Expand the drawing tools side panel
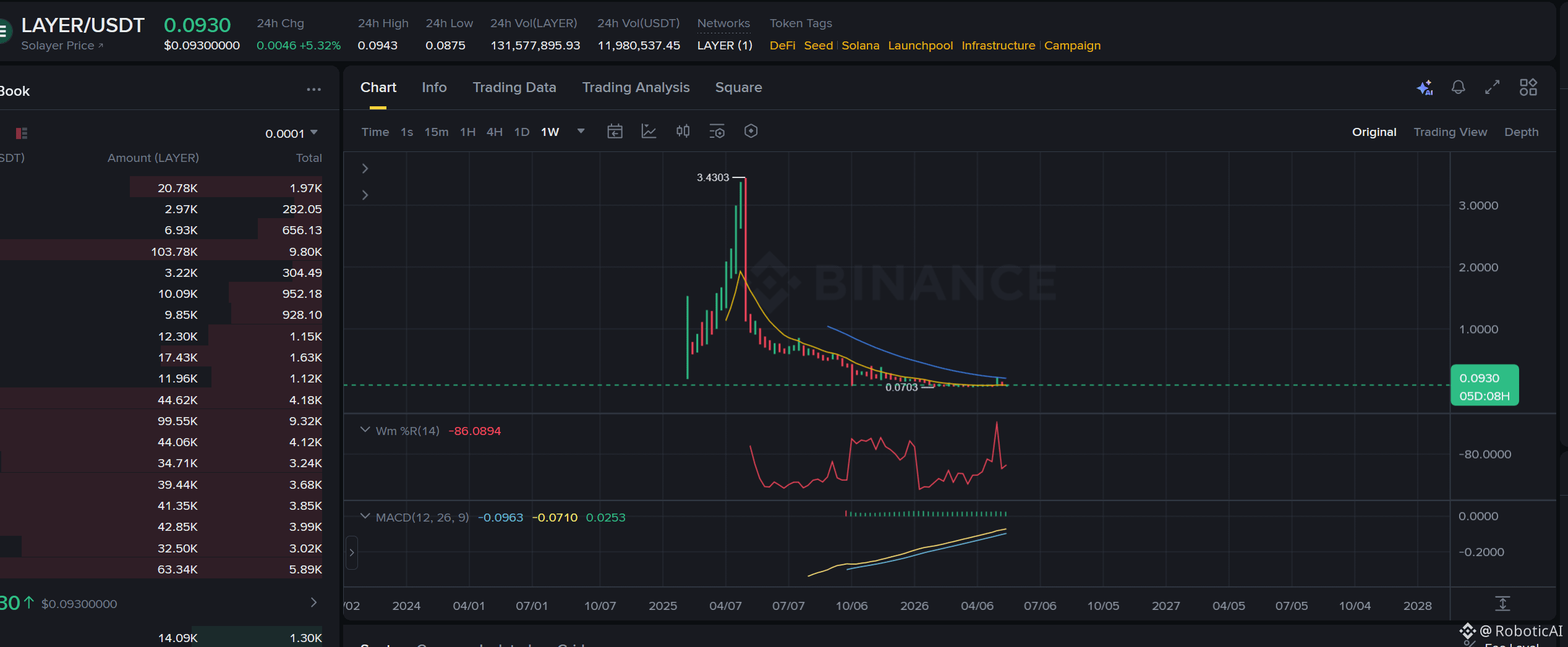The height and width of the screenshot is (647, 1568). pyautogui.click(x=351, y=552)
